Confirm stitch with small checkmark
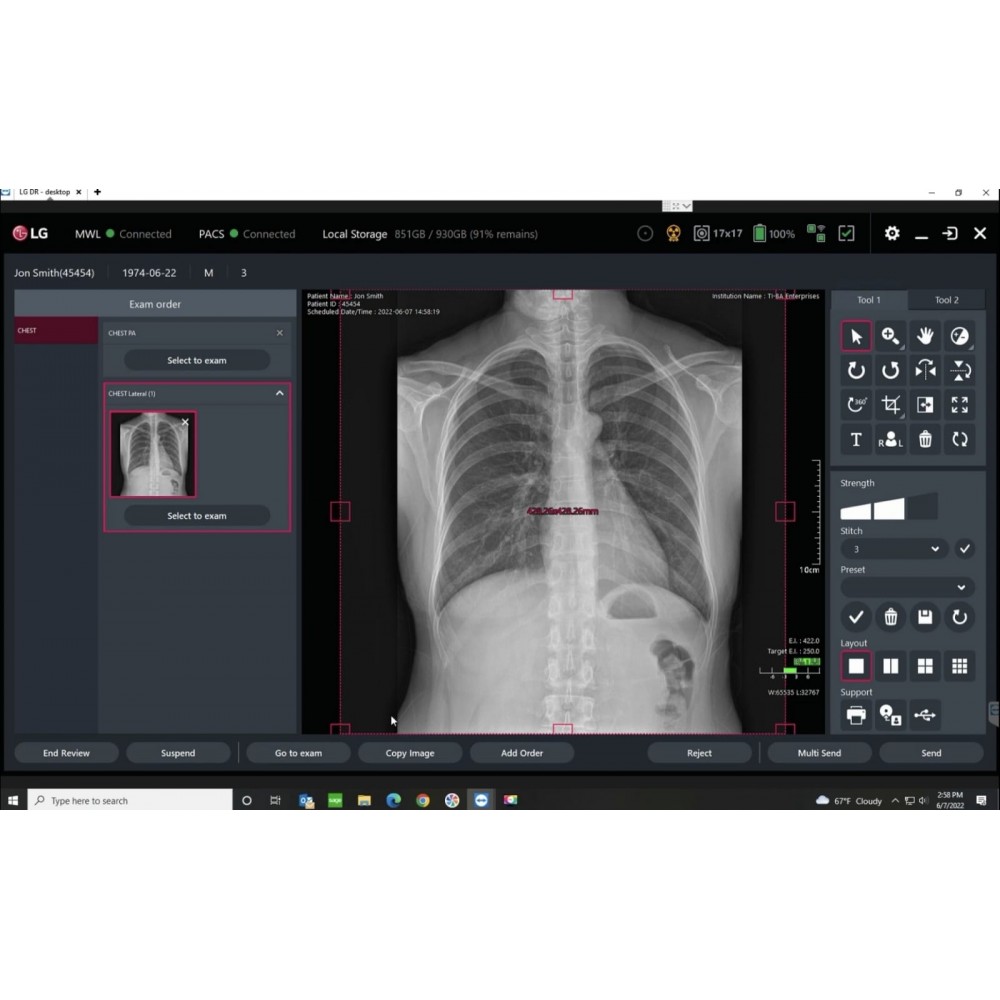The height and width of the screenshot is (1000, 1000). click(964, 548)
